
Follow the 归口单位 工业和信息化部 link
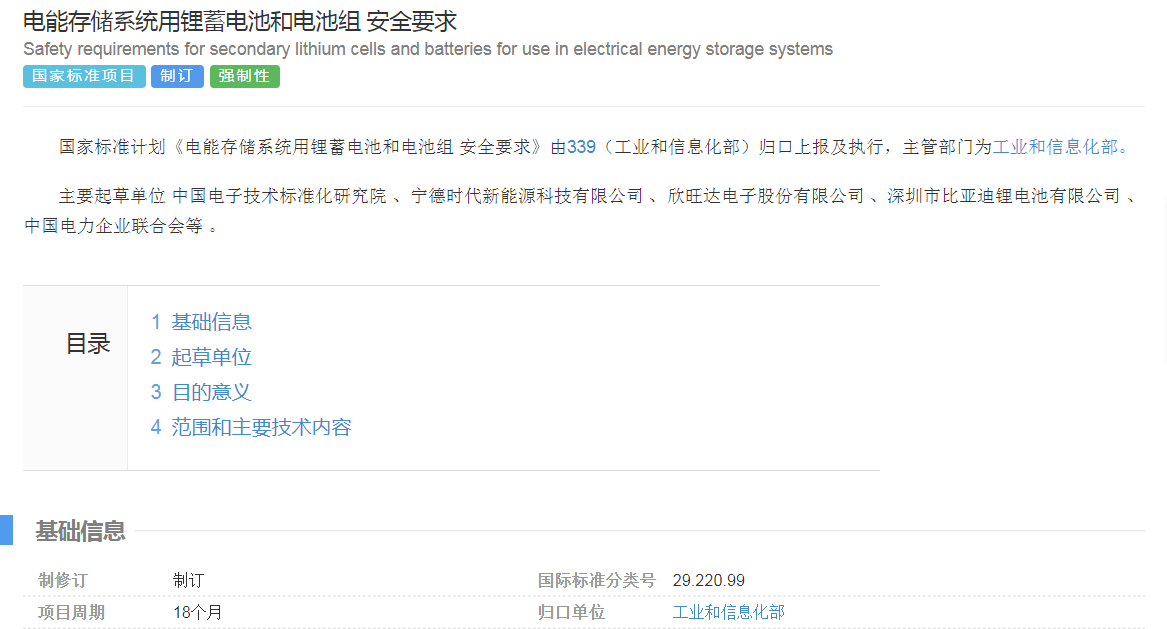728,612
